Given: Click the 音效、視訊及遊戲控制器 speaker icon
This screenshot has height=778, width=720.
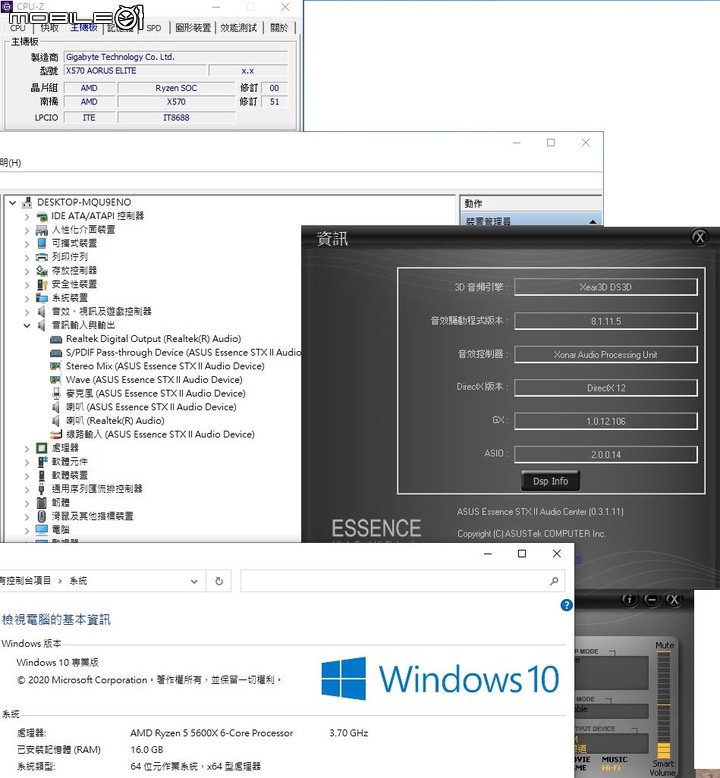Looking at the screenshot, I should (42, 312).
